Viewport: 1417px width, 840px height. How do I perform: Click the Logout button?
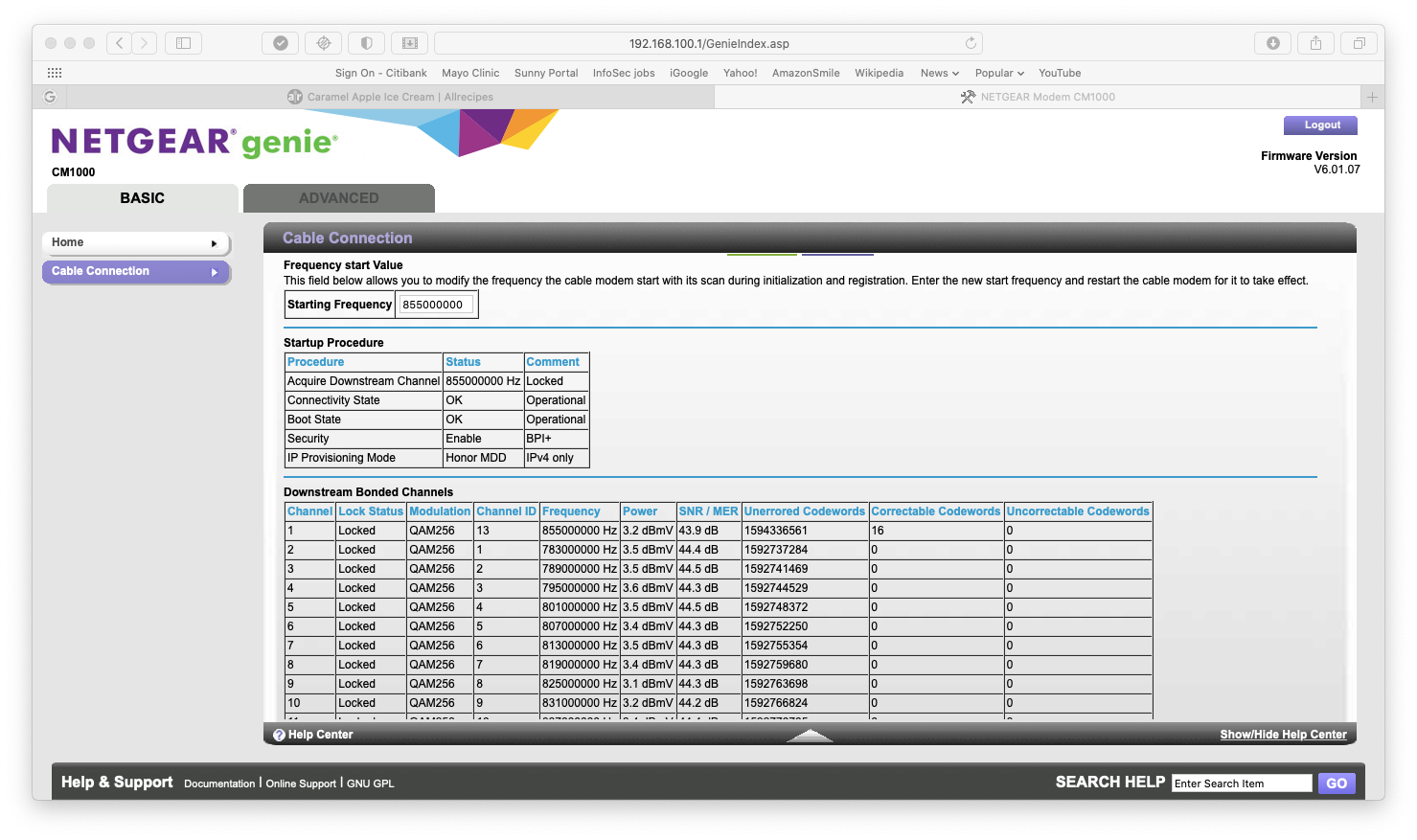1320,125
